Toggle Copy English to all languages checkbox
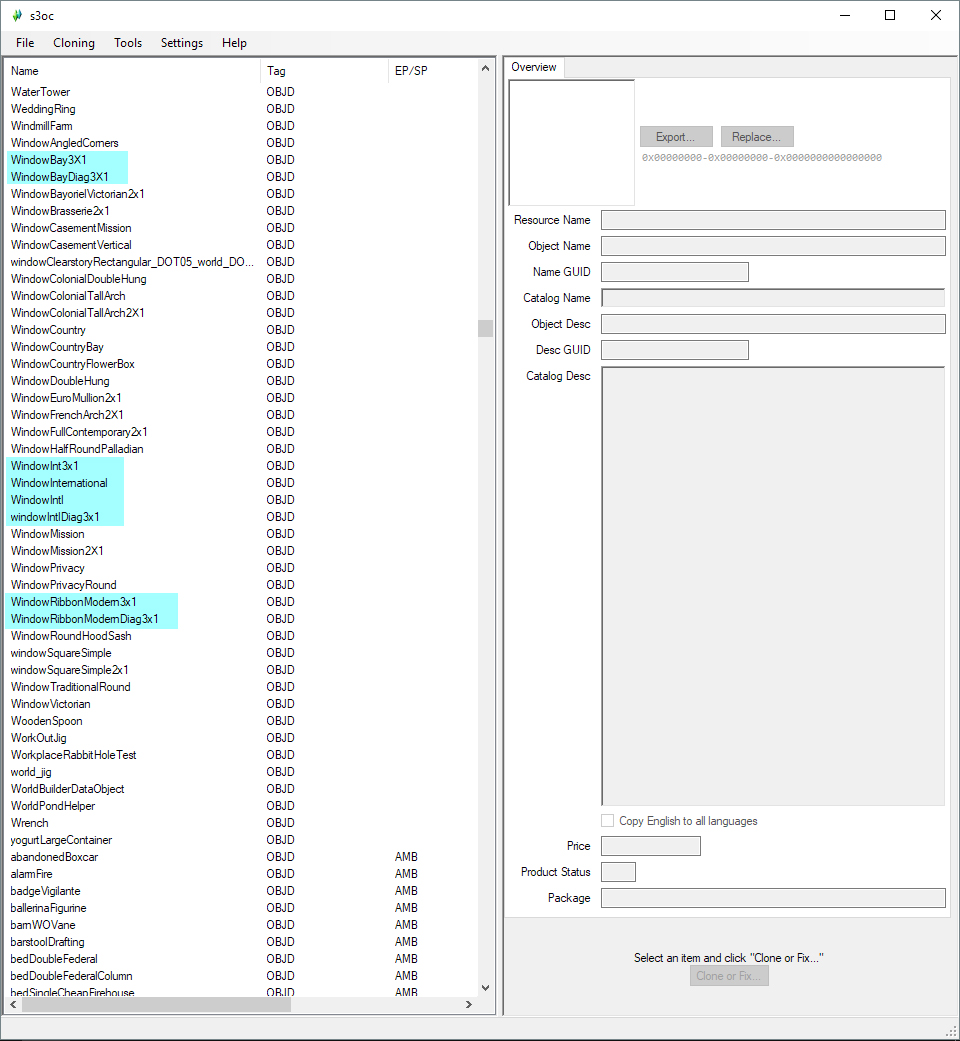The image size is (960, 1041). tap(607, 821)
